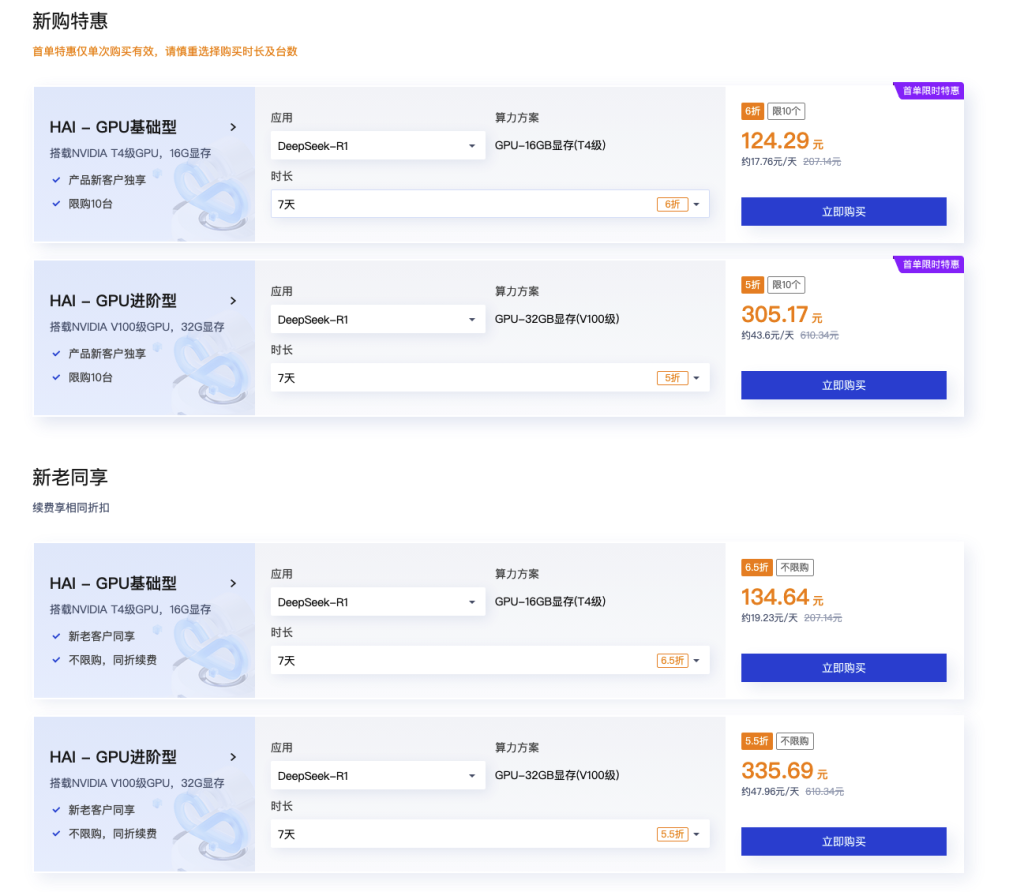Click the 不限购，同折续费 checkmark in last card

click(x=56, y=834)
